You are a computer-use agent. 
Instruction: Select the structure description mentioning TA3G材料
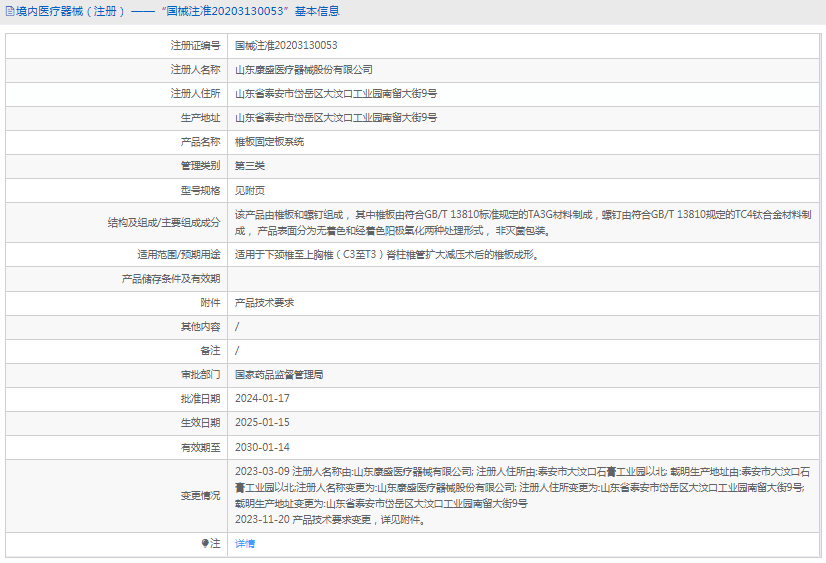(x=523, y=223)
